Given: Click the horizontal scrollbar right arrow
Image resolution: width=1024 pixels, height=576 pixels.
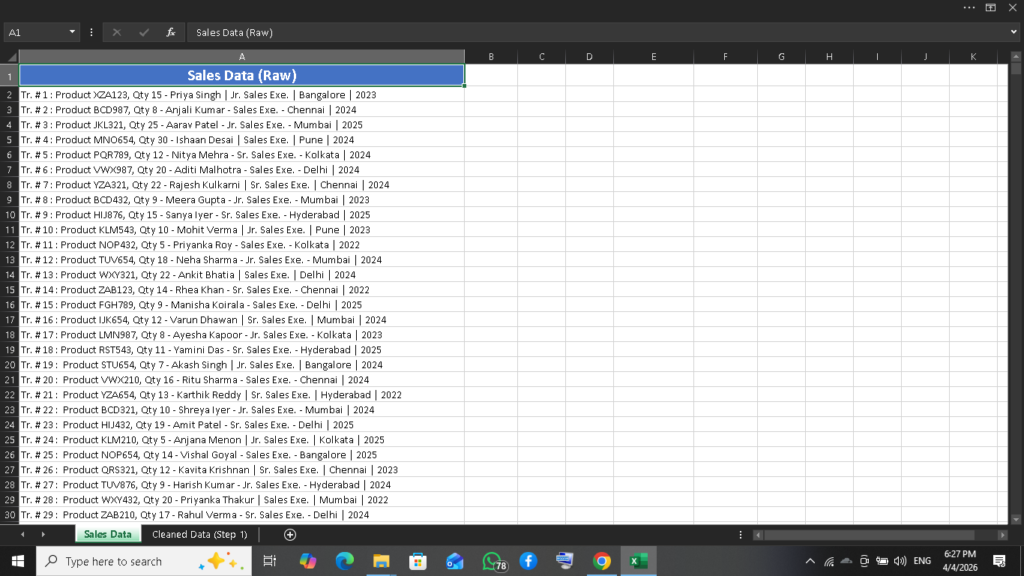Looking at the screenshot, I should (x=1002, y=535).
